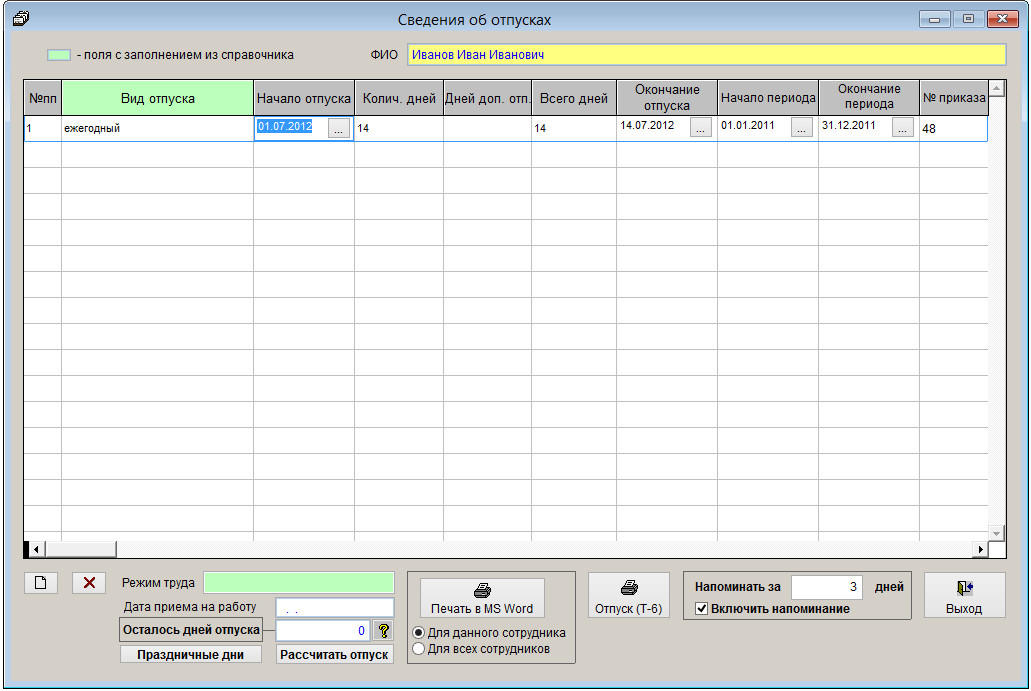
Task: Maximize the Сведения об отпусках window
Action: tap(968, 19)
